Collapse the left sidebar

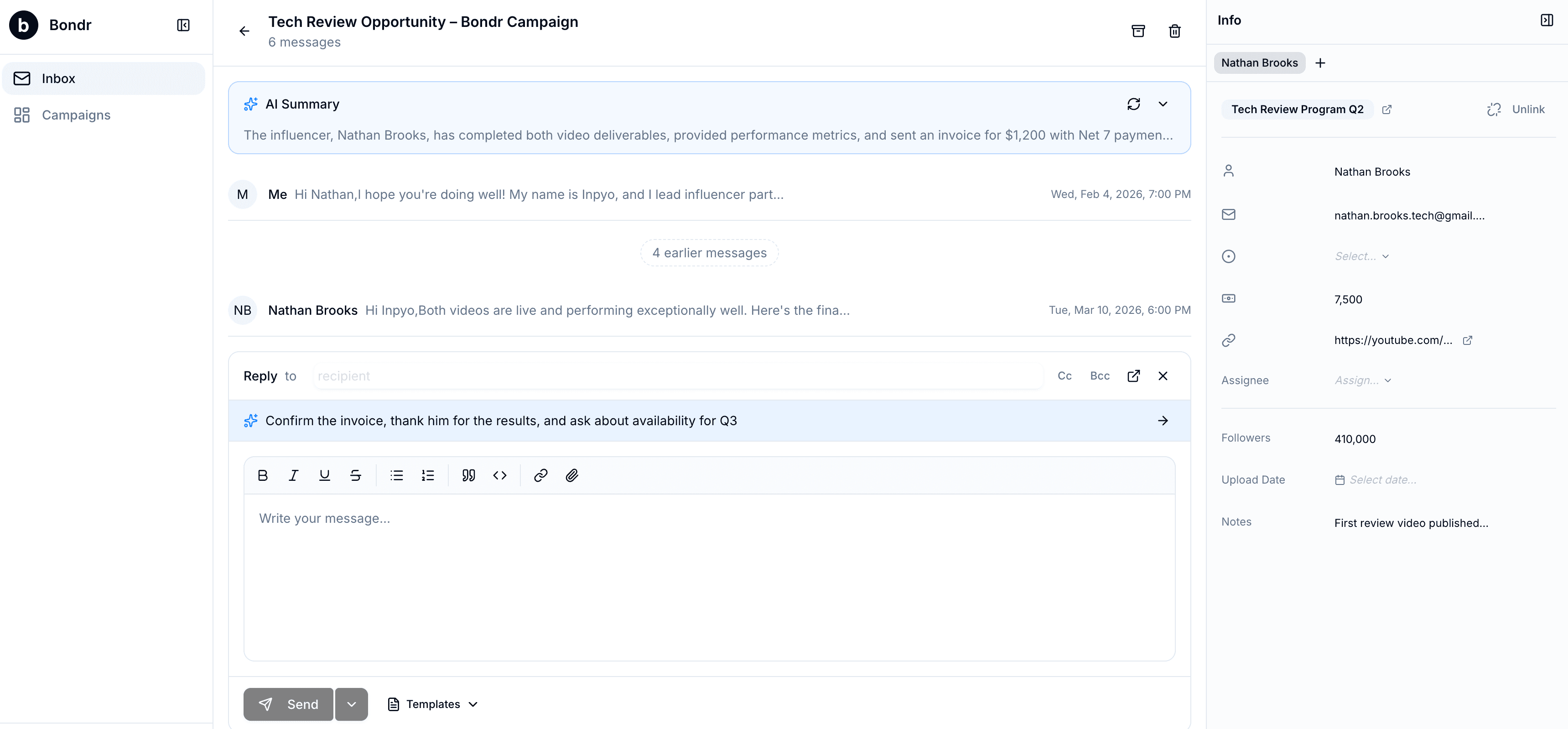182,25
